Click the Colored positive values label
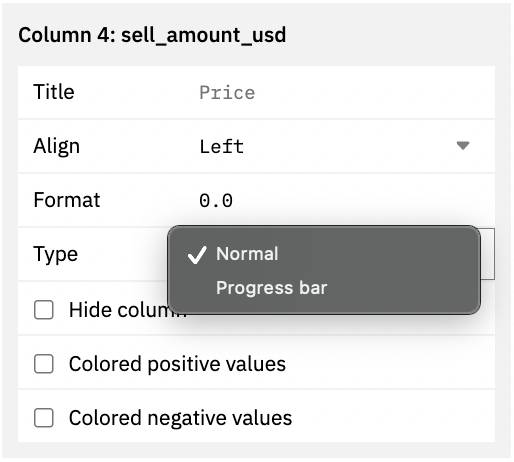Screen dimensions: 514x462 coord(177,364)
